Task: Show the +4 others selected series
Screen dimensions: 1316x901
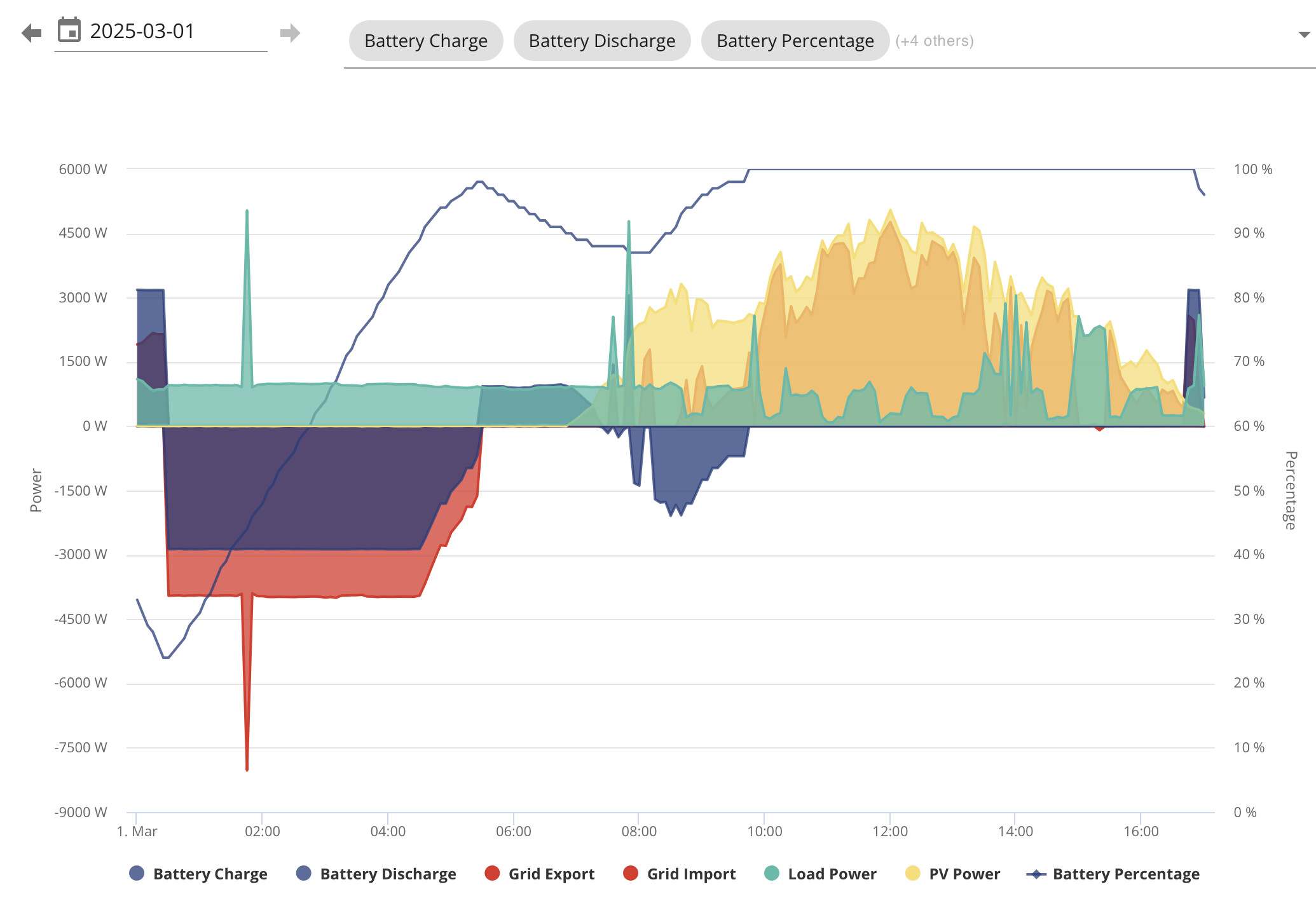Action: point(935,41)
